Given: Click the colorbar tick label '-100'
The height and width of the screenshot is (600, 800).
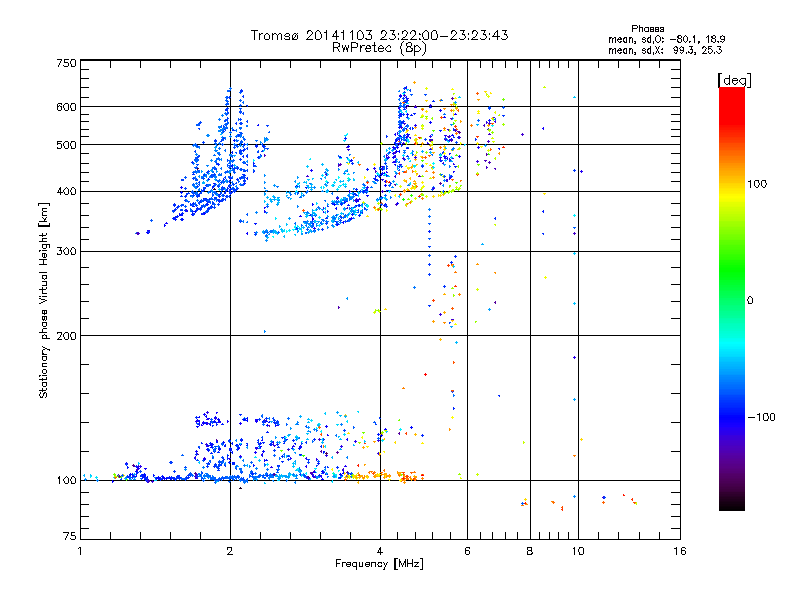Looking at the screenshot, I should tap(761, 417).
